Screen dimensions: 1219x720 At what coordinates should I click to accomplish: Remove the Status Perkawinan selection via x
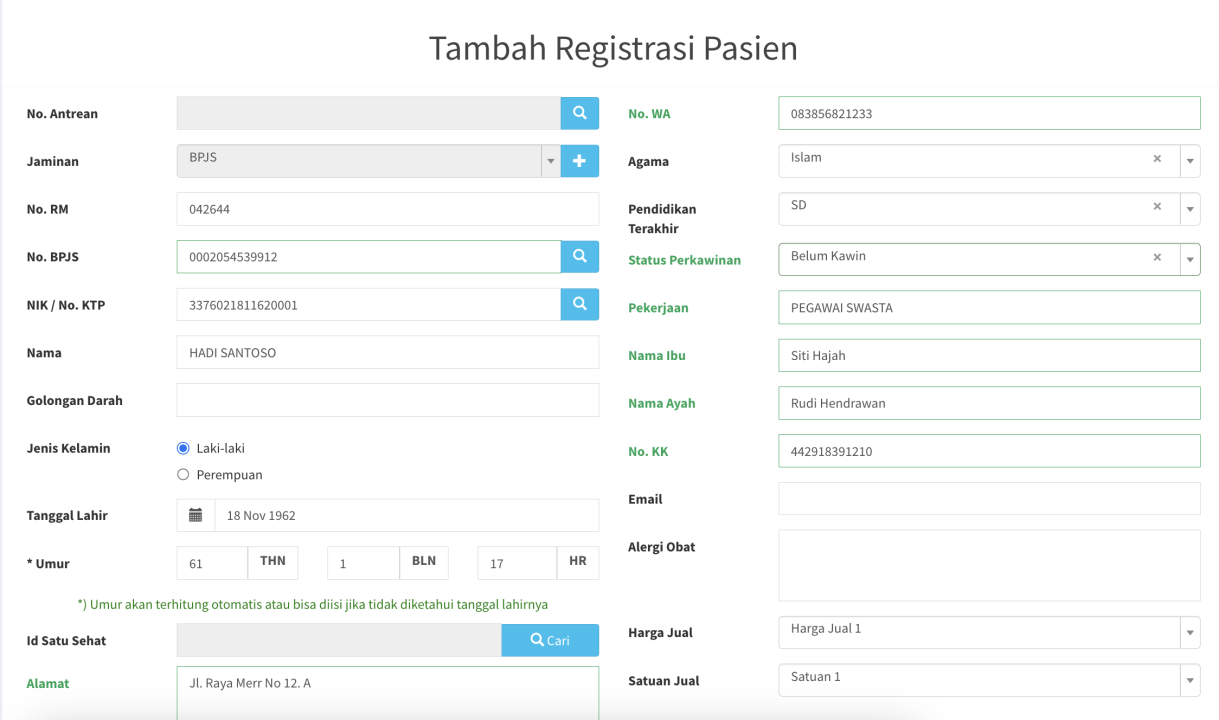click(1157, 257)
